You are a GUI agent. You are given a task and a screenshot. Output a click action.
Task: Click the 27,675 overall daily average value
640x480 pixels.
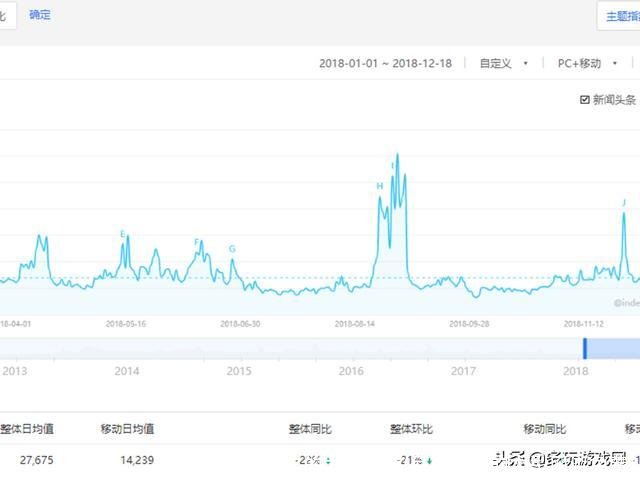pos(36,460)
